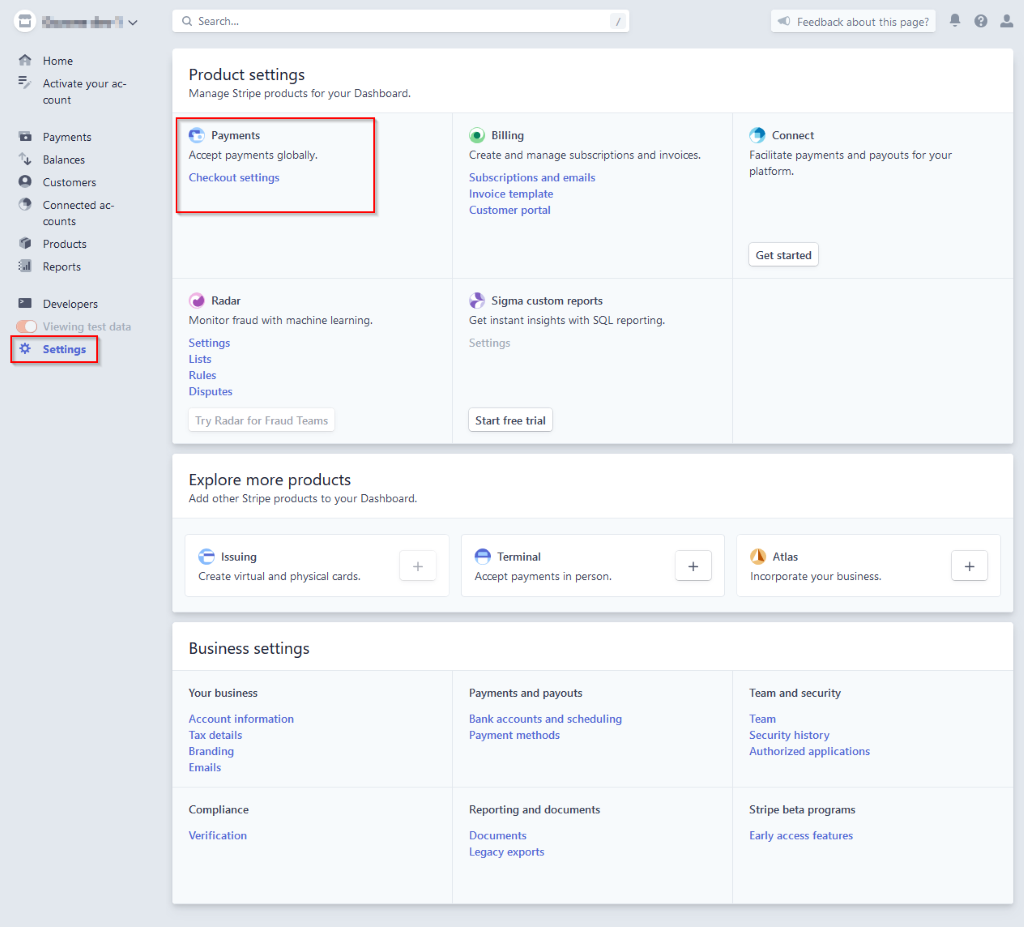Open Account information link
This screenshot has width=1024, height=927.
(241, 719)
